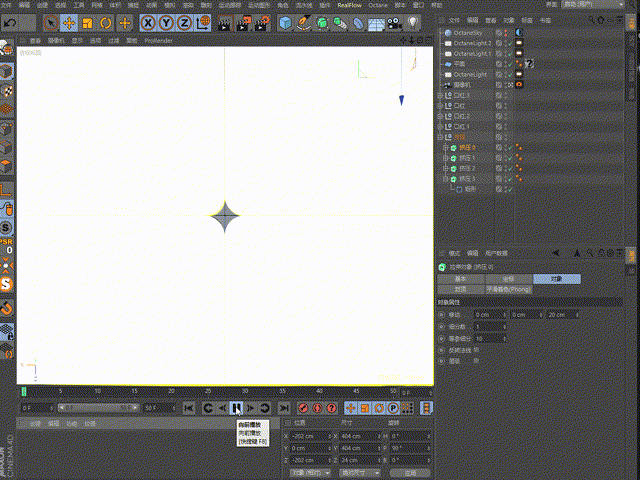Click the X position field -202 cm

pyautogui.click(x=310, y=436)
